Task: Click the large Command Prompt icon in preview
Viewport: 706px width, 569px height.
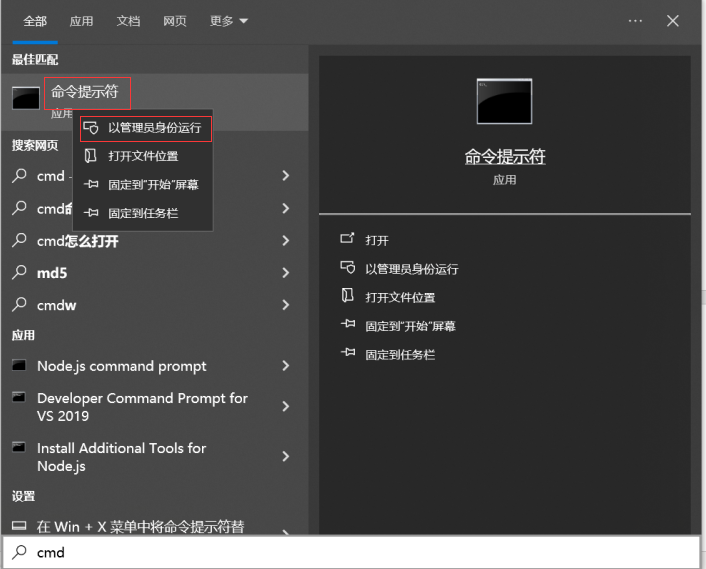Action: [504, 101]
